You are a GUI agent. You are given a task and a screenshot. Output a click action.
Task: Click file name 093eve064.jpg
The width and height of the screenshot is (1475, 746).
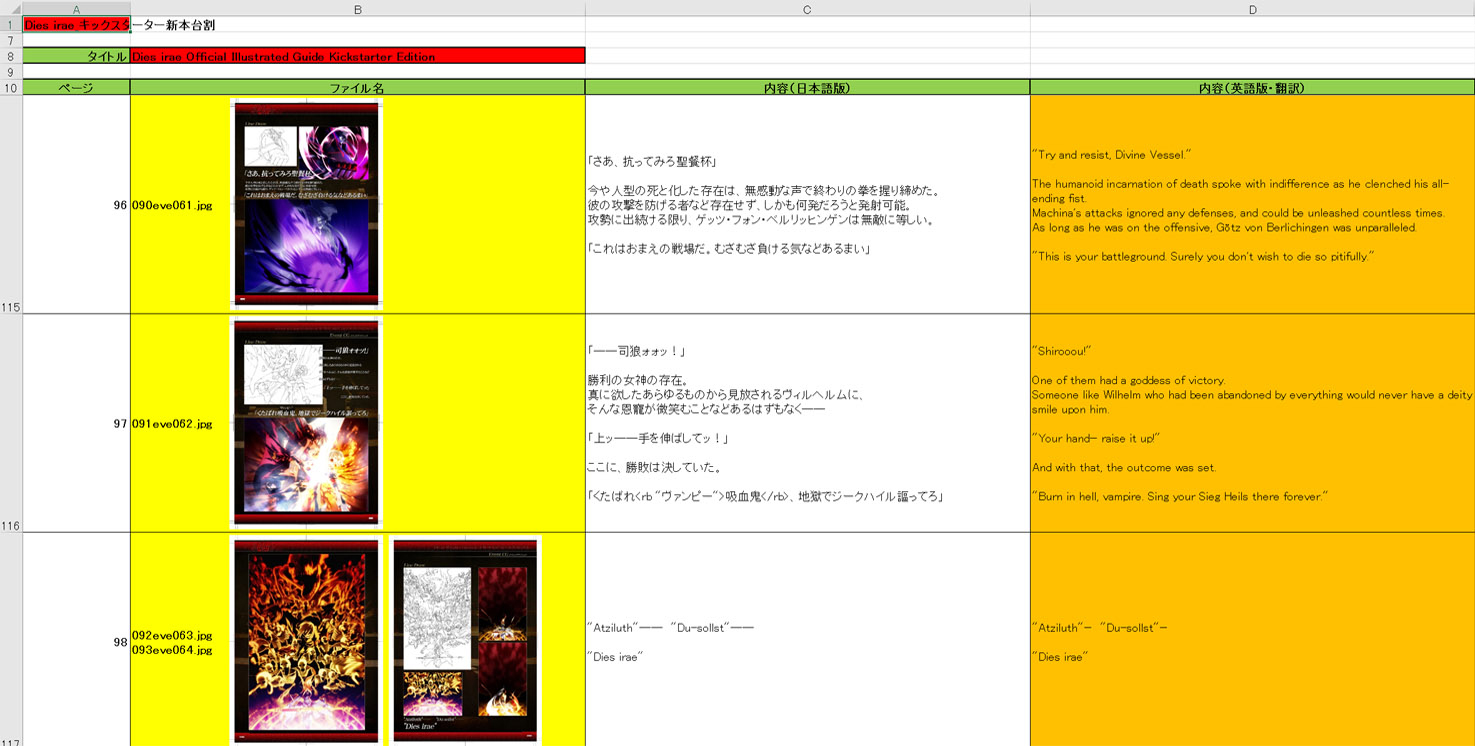click(172, 650)
